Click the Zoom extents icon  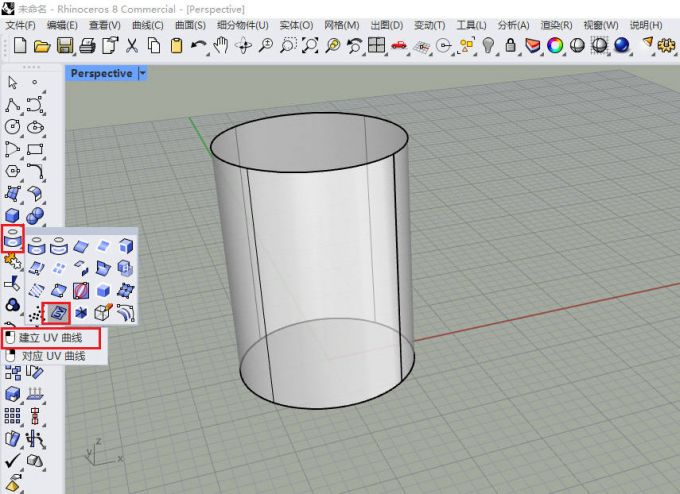pos(310,46)
